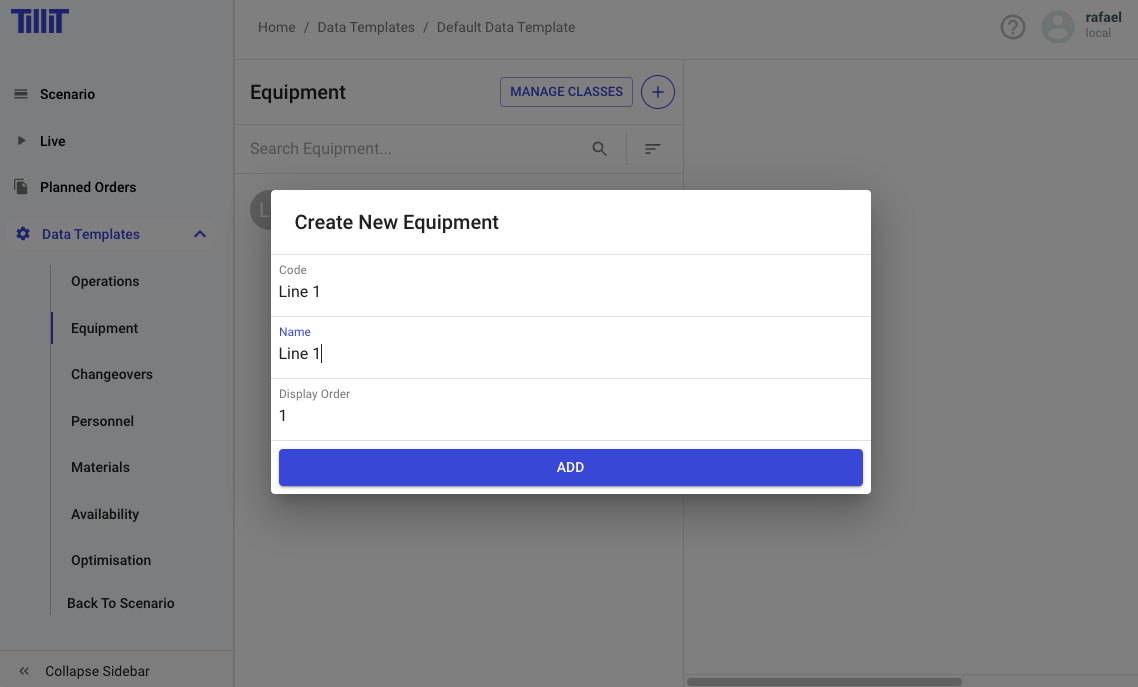
Task: Click the Data Templates gear icon
Action: coord(23,234)
